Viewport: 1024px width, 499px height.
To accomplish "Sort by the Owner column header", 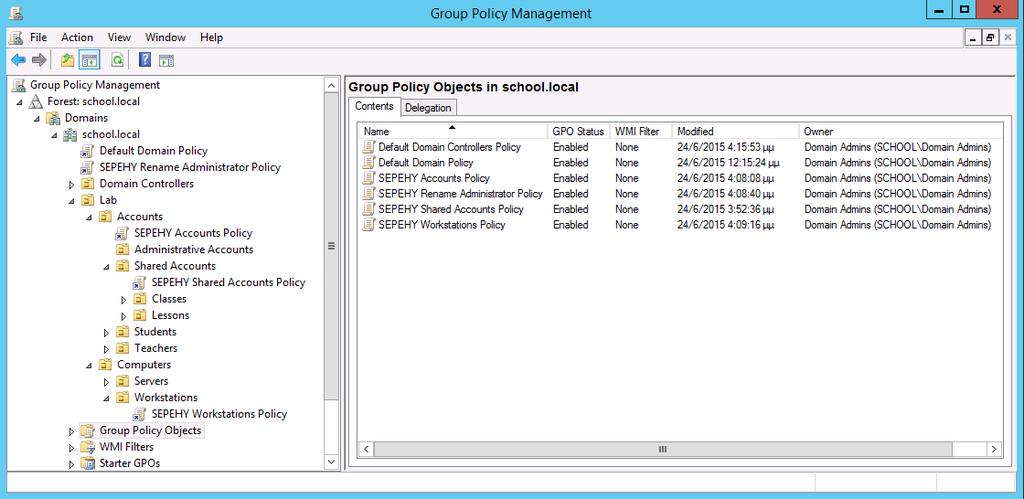I will pyautogui.click(x=900, y=131).
